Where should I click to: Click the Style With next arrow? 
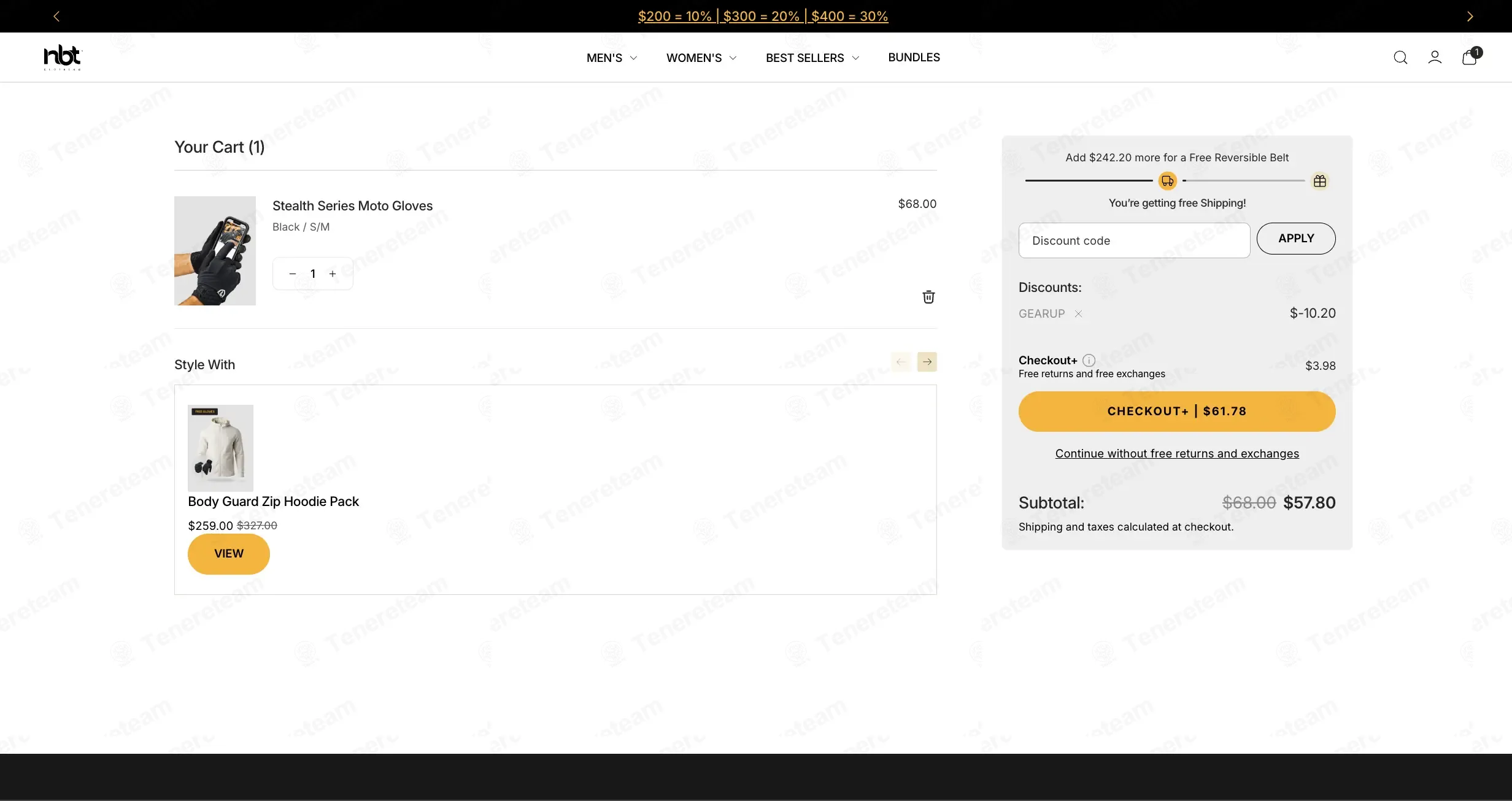point(927,362)
